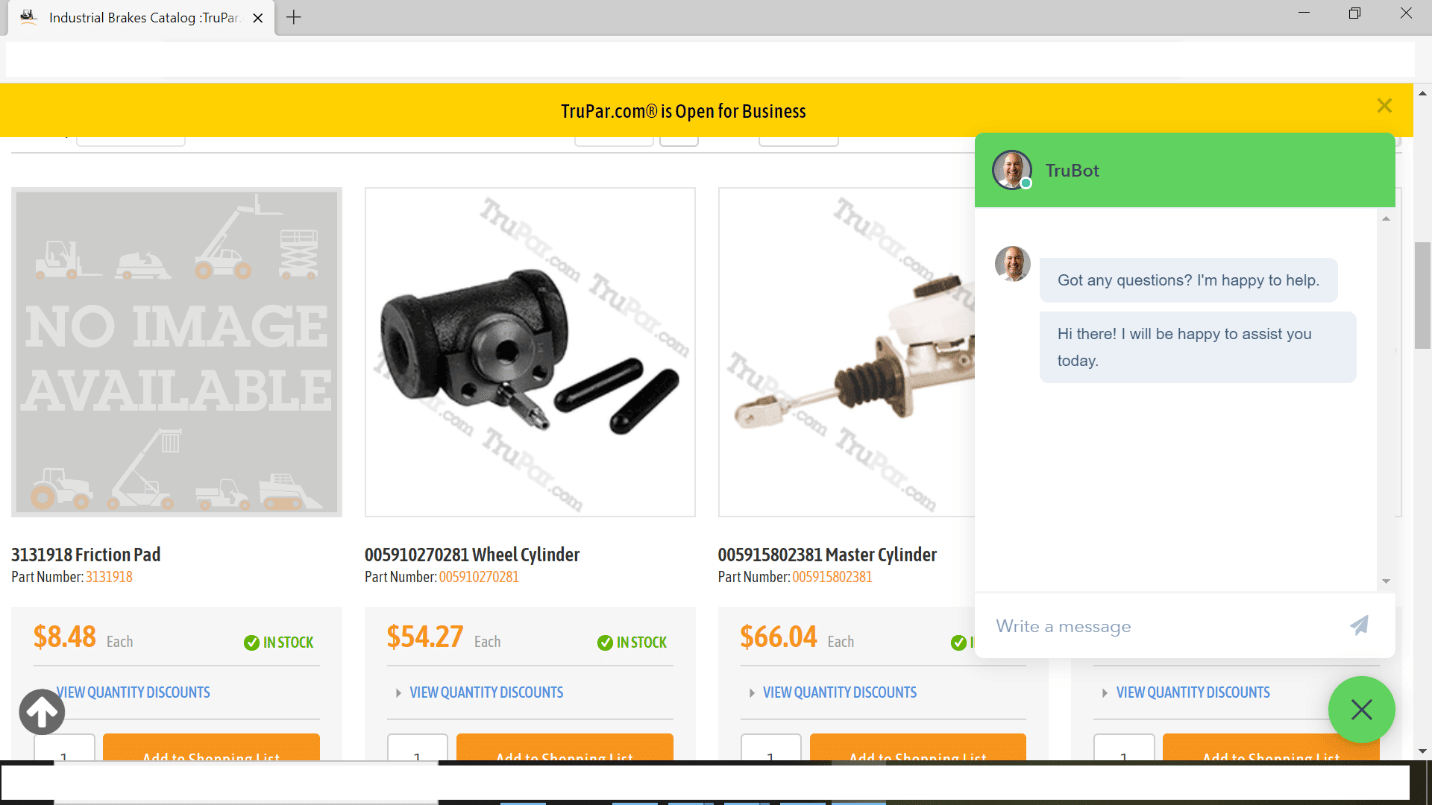Click the chat window scroll down arrow
This screenshot has height=805, width=1432.
(x=1386, y=581)
